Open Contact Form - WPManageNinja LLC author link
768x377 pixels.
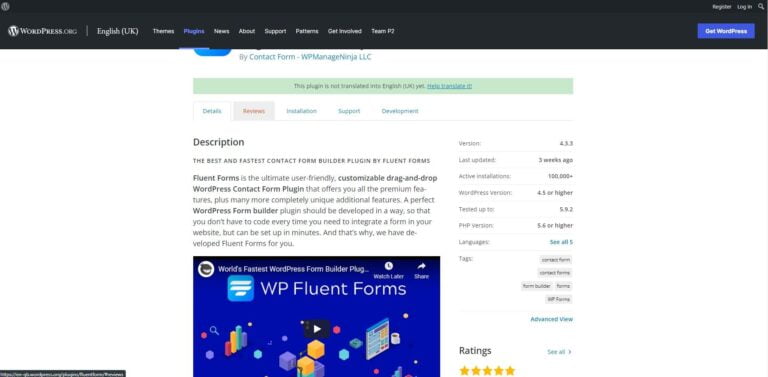point(310,57)
